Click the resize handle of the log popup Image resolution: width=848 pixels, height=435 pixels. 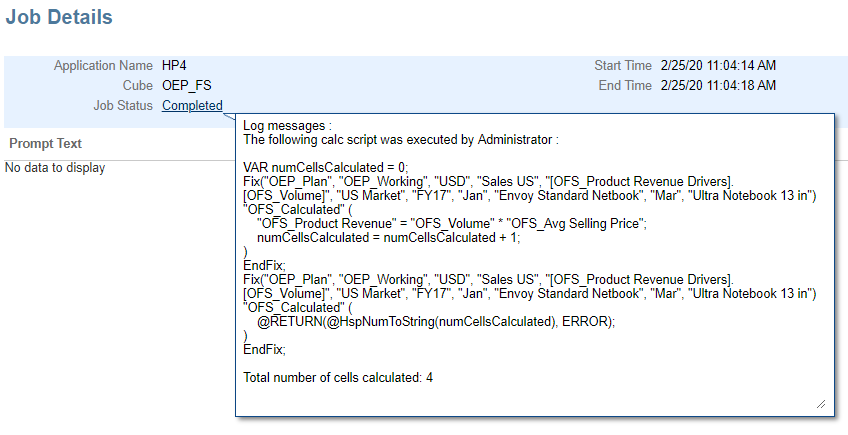[821, 403]
